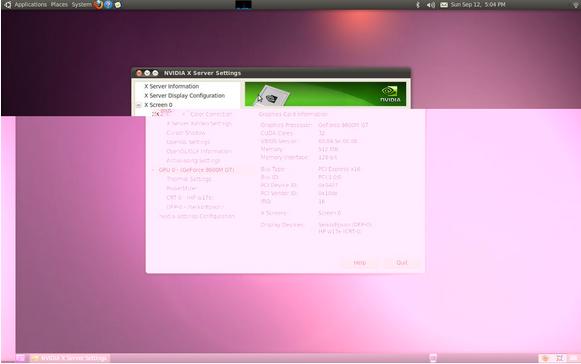Select CRT-0 (HP w17e) display entry
Screen dimensions: 581x364
(190, 198)
